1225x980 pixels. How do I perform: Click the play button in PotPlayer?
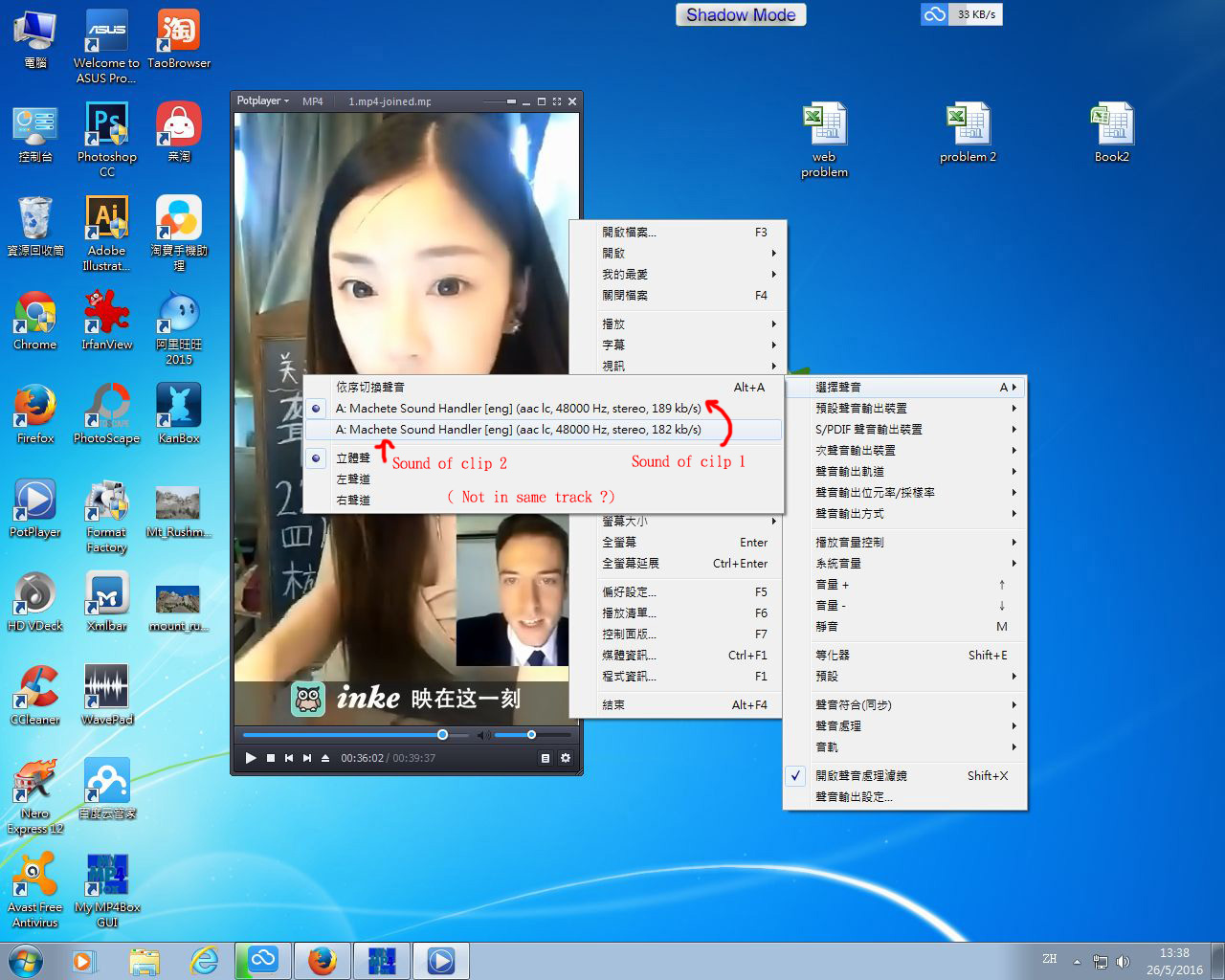[x=251, y=758]
